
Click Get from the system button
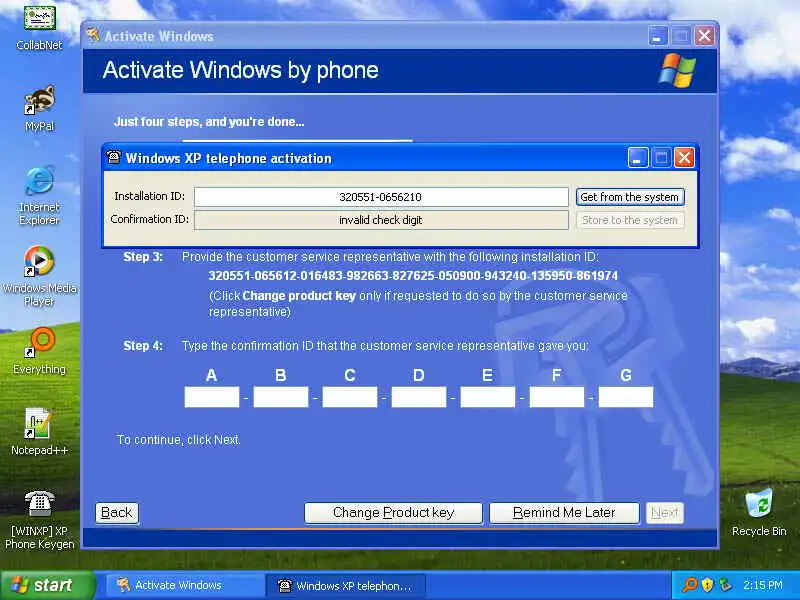click(x=630, y=197)
